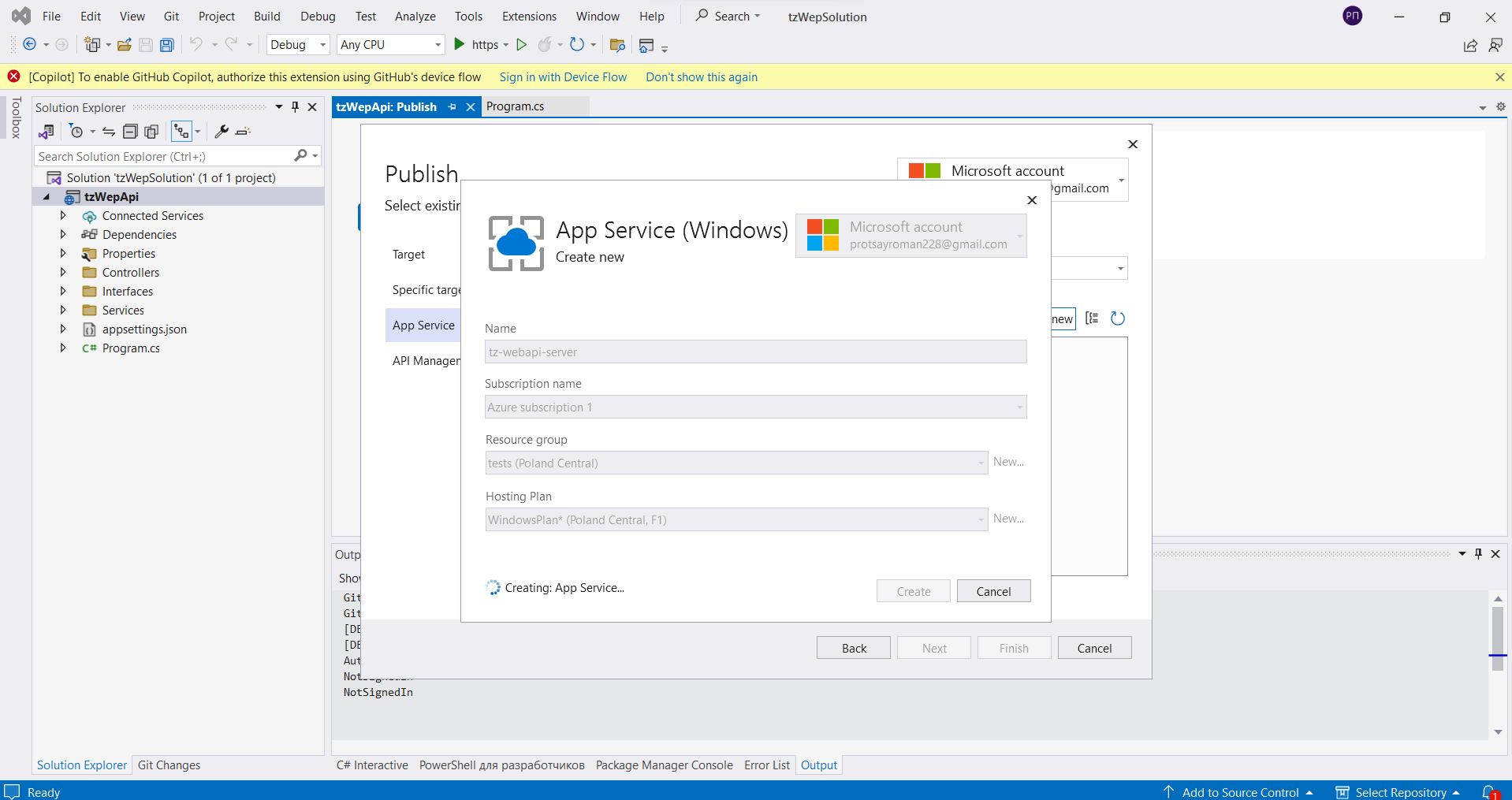
Task: Click the Switch Views icon in Solution Explorer
Action: (x=183, y=131)
